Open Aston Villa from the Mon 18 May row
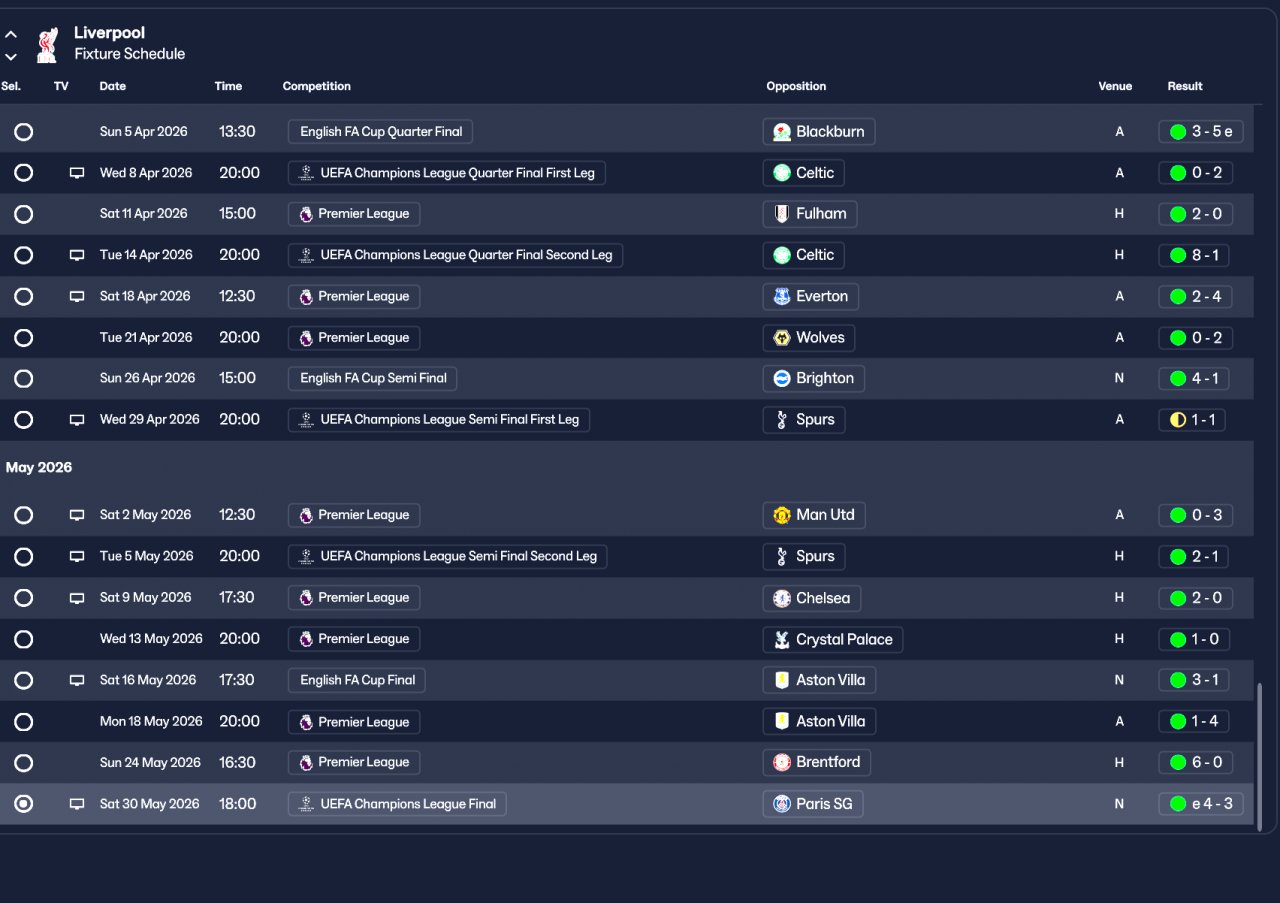 pyautogui.click(x=819, y=721)
